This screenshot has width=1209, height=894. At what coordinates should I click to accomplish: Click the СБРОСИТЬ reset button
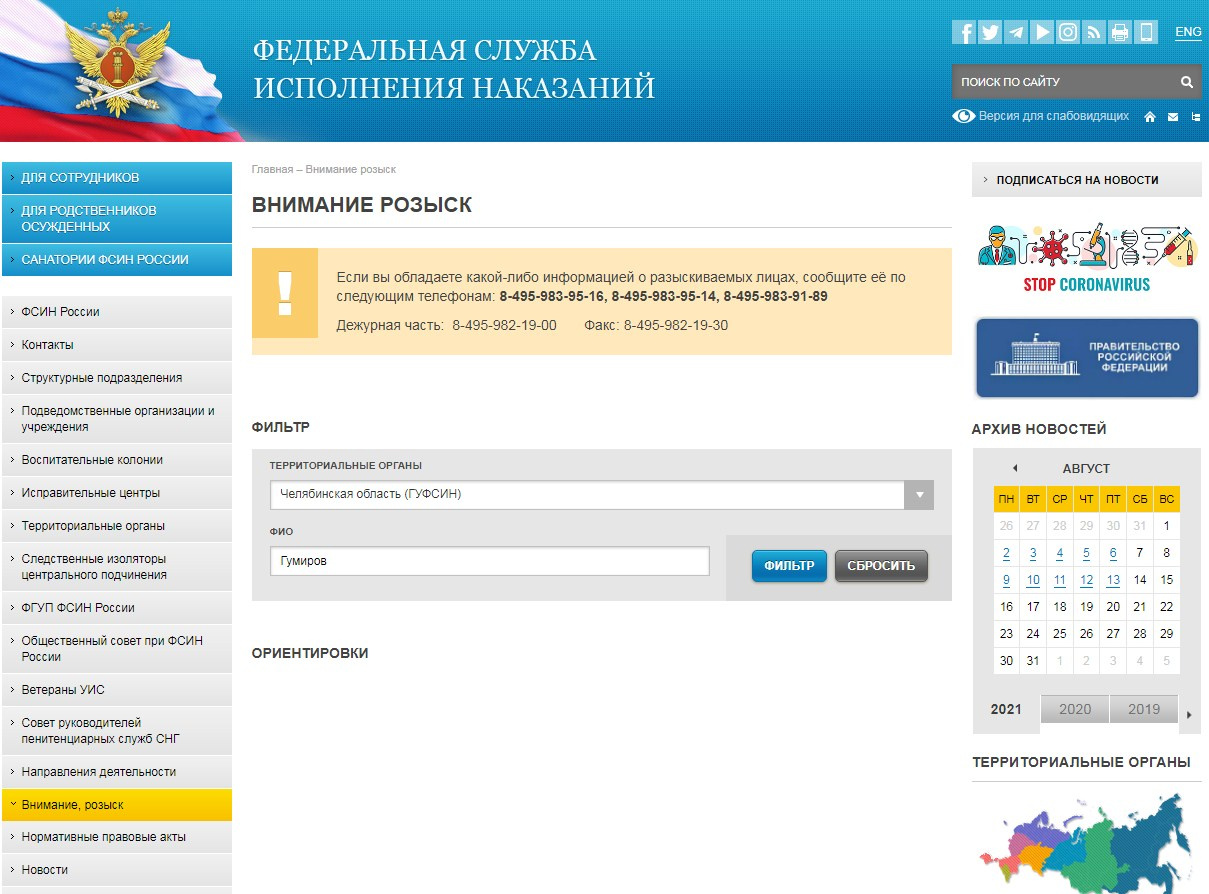(881, 566)
